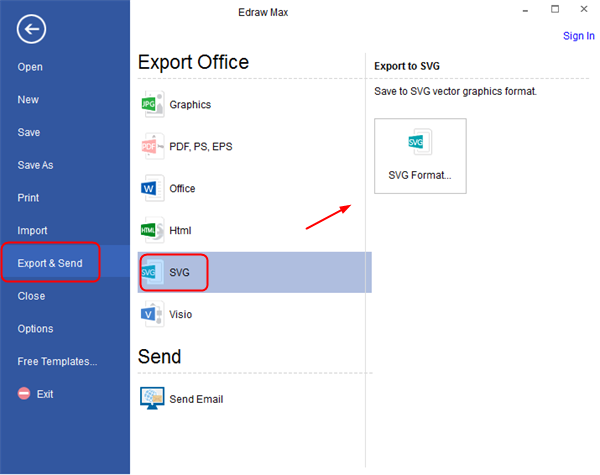600x475 pixels.
Task: Click the HTML export icon
Action: click(x=152, y=230)
